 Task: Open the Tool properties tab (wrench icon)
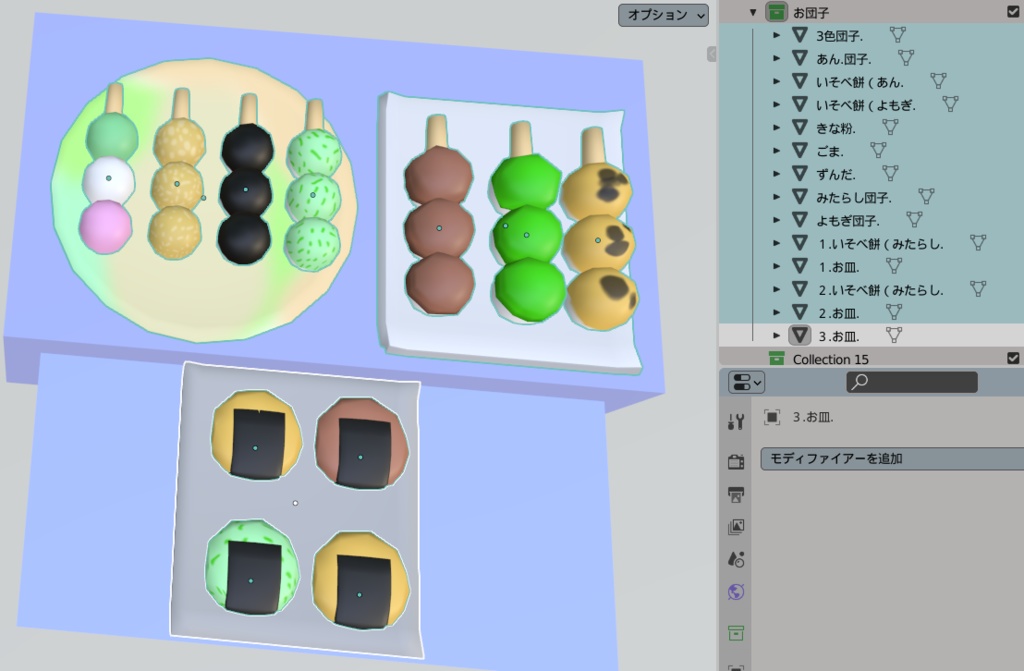(x=736, y=421)
